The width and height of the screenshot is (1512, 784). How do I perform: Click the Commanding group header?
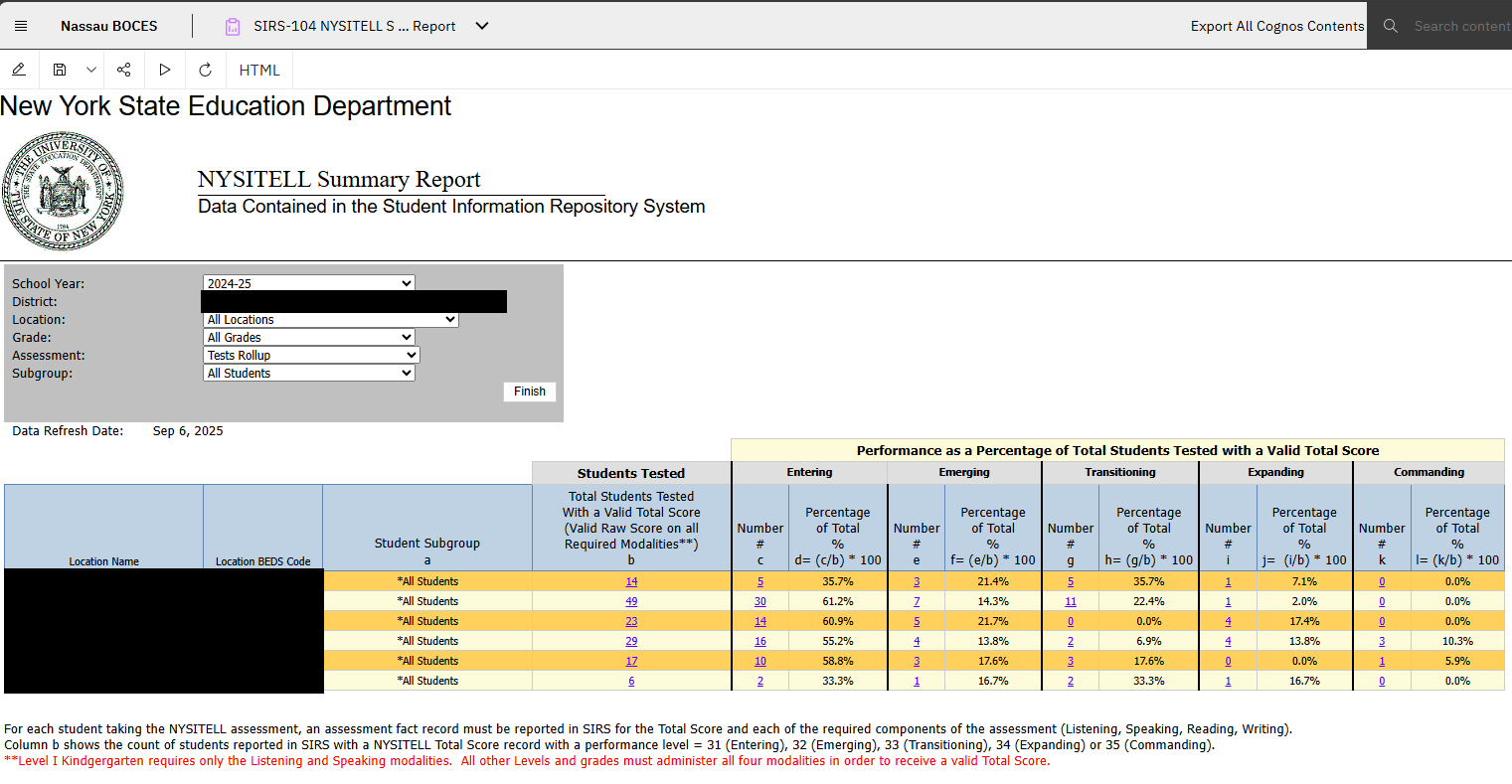pos(1428,473)
